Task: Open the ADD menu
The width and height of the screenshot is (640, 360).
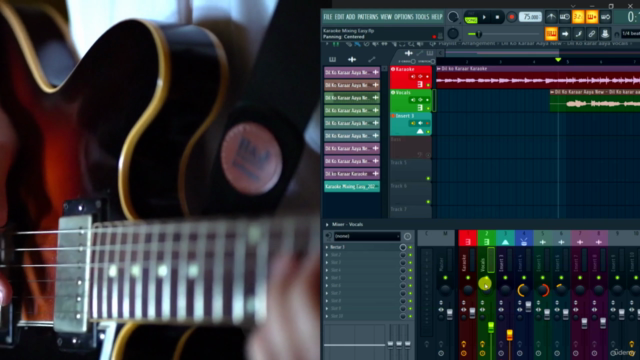Action: [x=351, y=17]
